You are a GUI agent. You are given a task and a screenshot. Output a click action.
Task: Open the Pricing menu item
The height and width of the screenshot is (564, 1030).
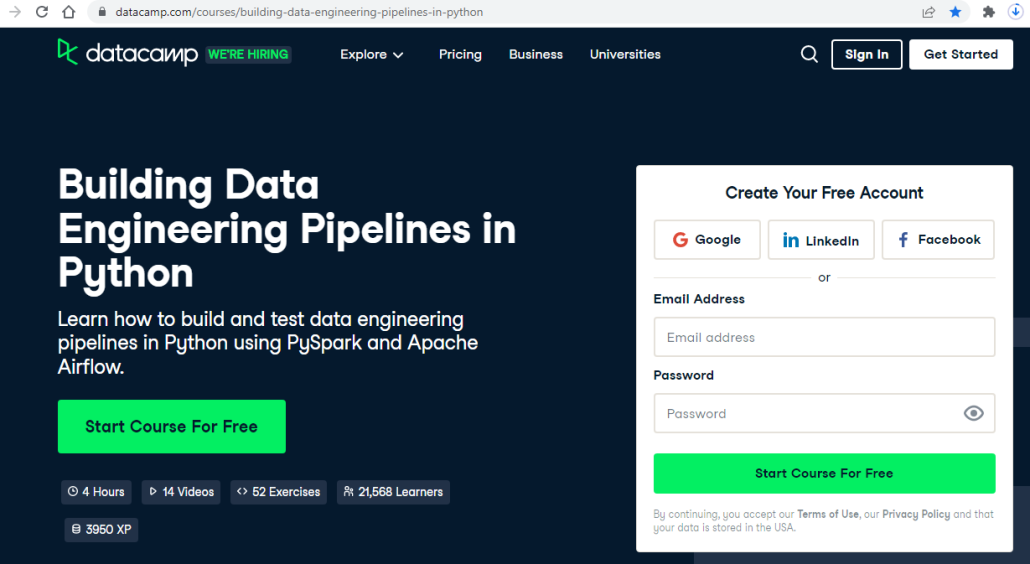point(460,54)
